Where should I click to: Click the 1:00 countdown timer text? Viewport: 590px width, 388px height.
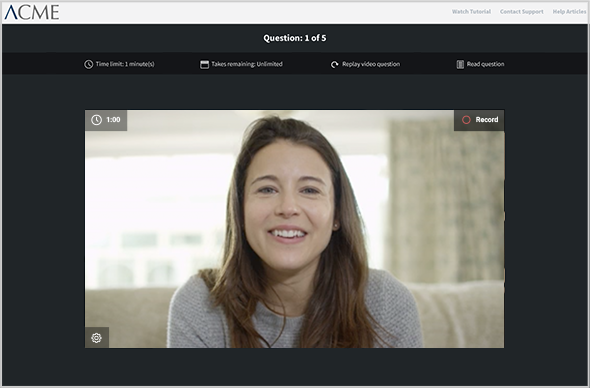[x=113, y=120]
